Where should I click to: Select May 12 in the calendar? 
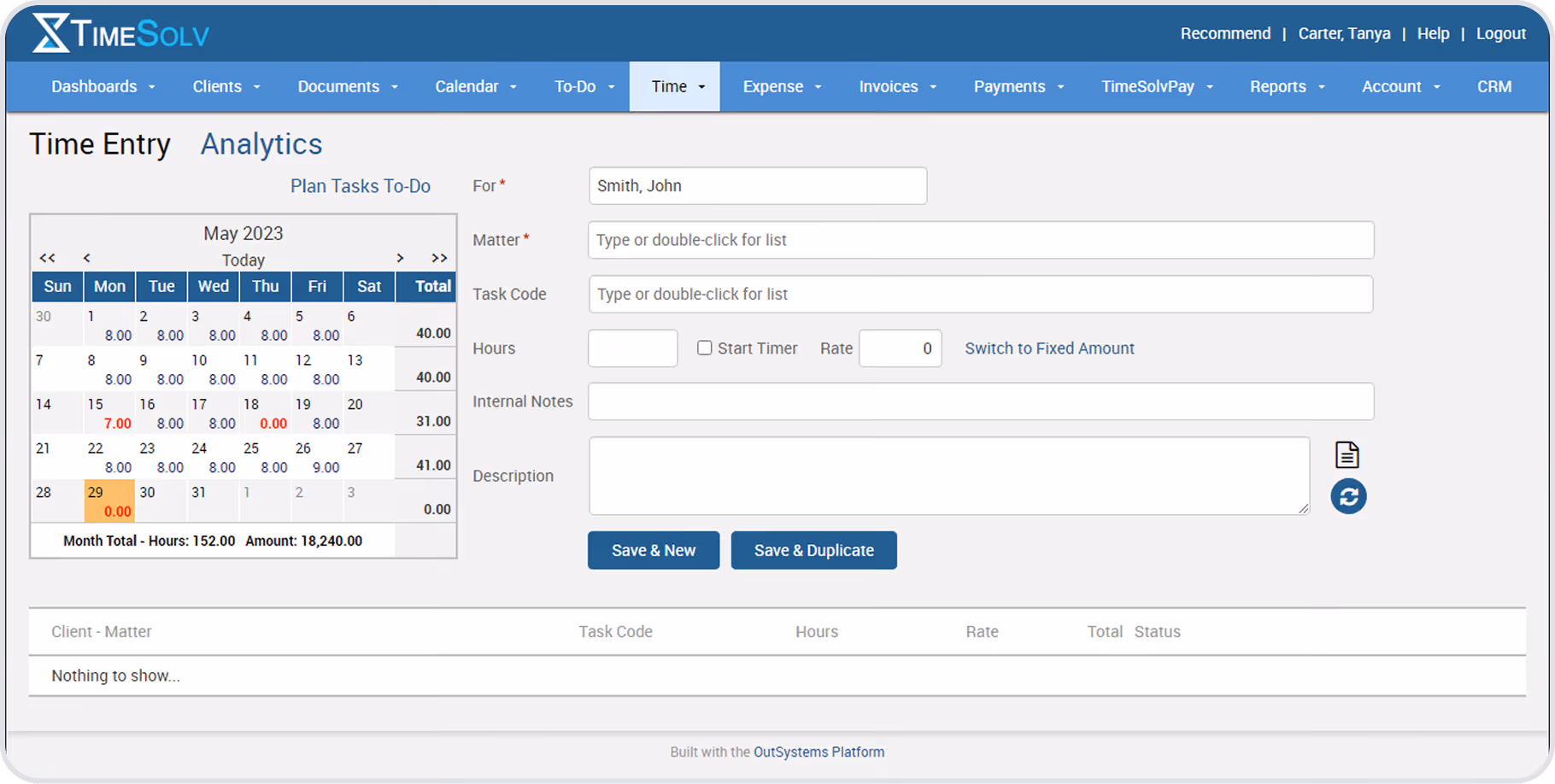317,369
